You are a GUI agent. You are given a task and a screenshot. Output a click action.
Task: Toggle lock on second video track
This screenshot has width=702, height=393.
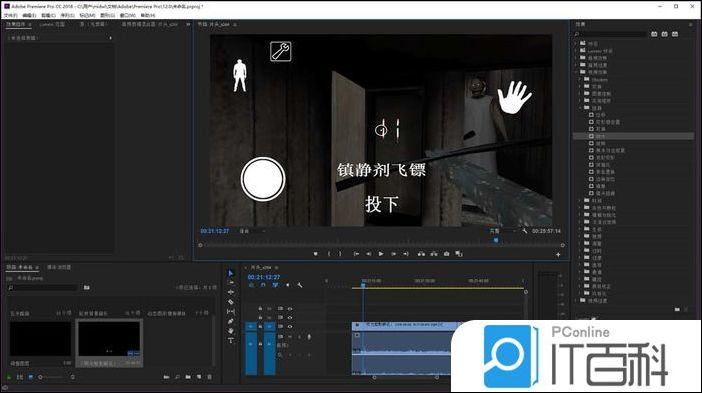pyautogui.click(x=260, y=317)
